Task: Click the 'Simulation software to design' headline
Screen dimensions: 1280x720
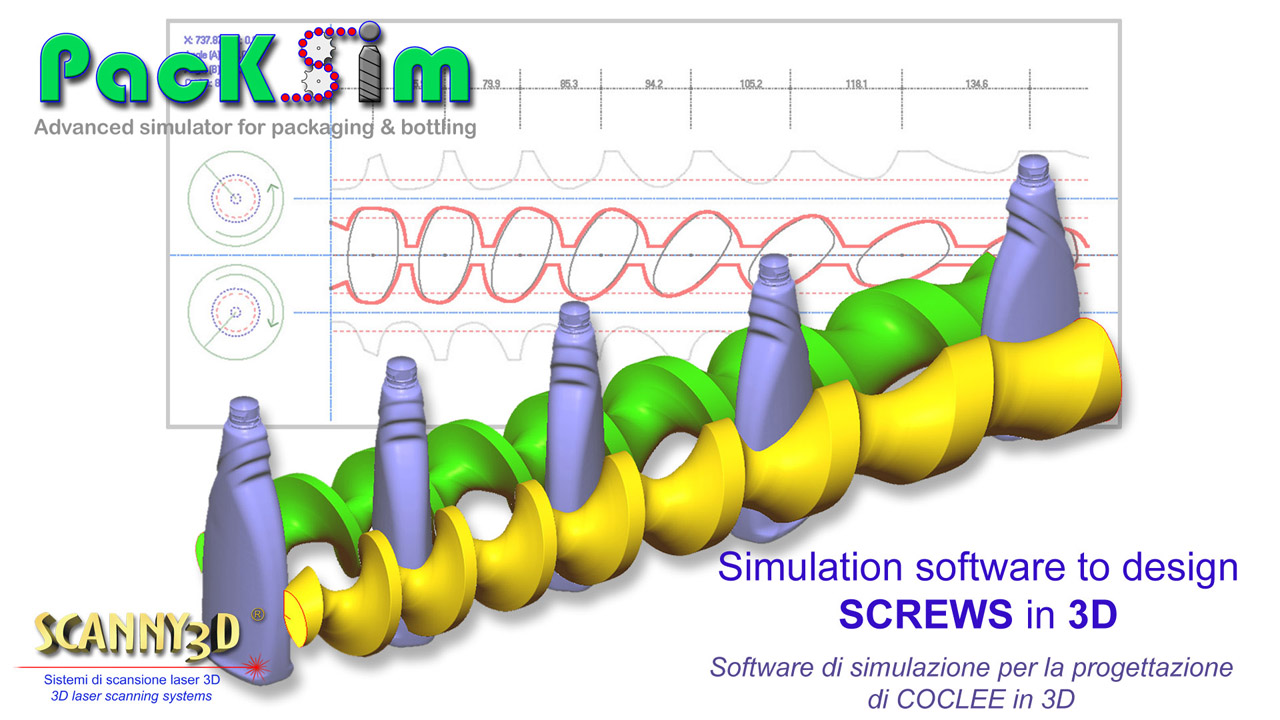Action: coord(977,567)
